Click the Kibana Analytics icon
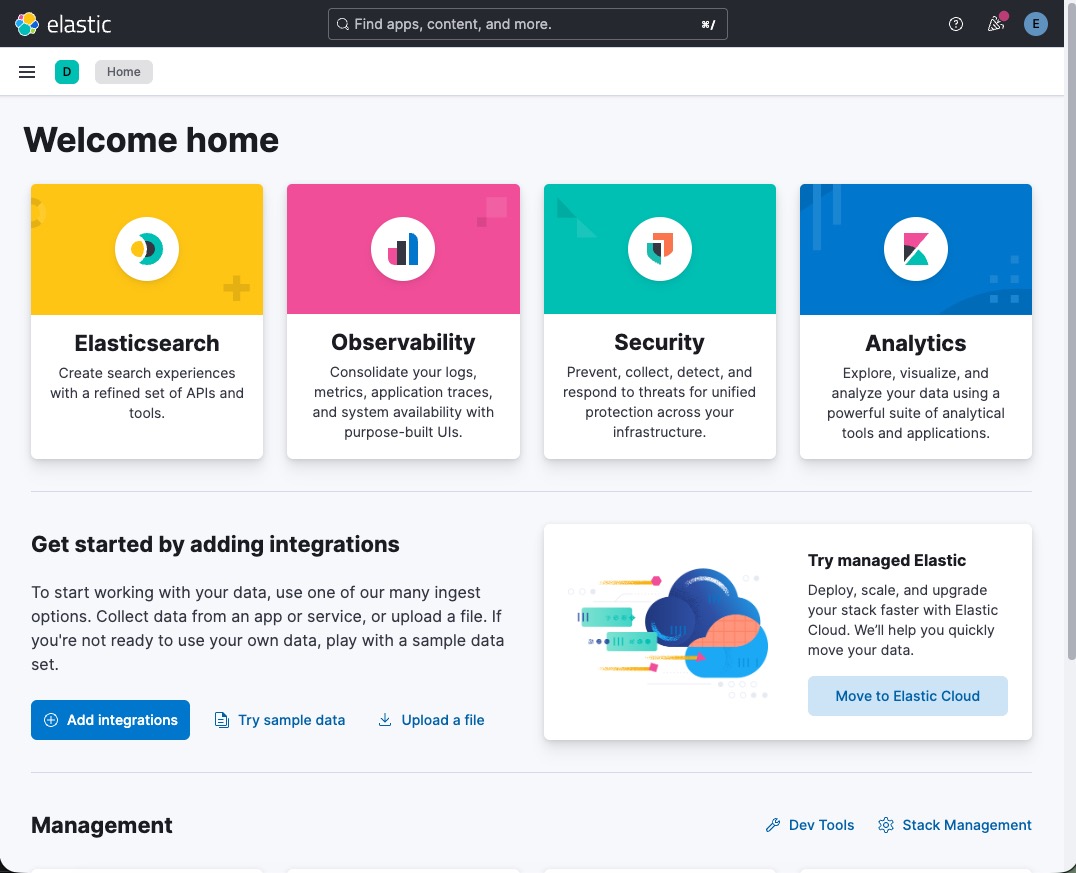Image resolution: width=1076 pixels, height=873 pixels. 915,249
